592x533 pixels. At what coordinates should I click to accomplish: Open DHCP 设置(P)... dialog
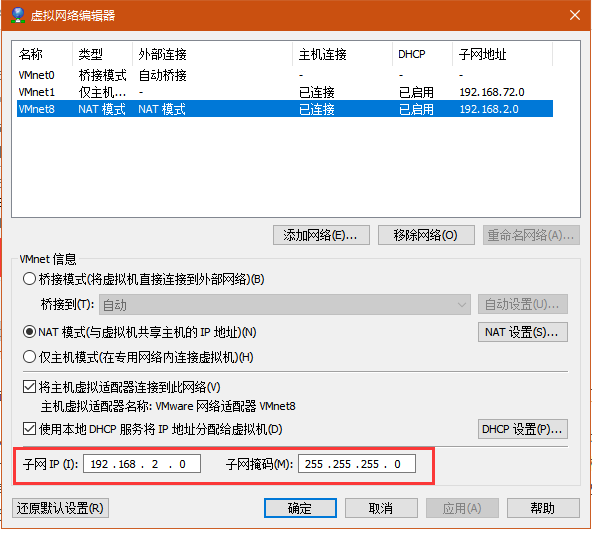point(523,429)
